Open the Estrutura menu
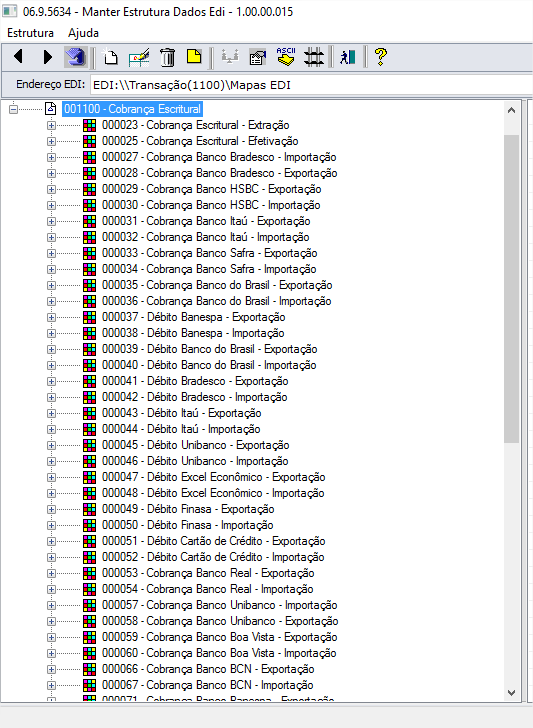 [30, 33]
